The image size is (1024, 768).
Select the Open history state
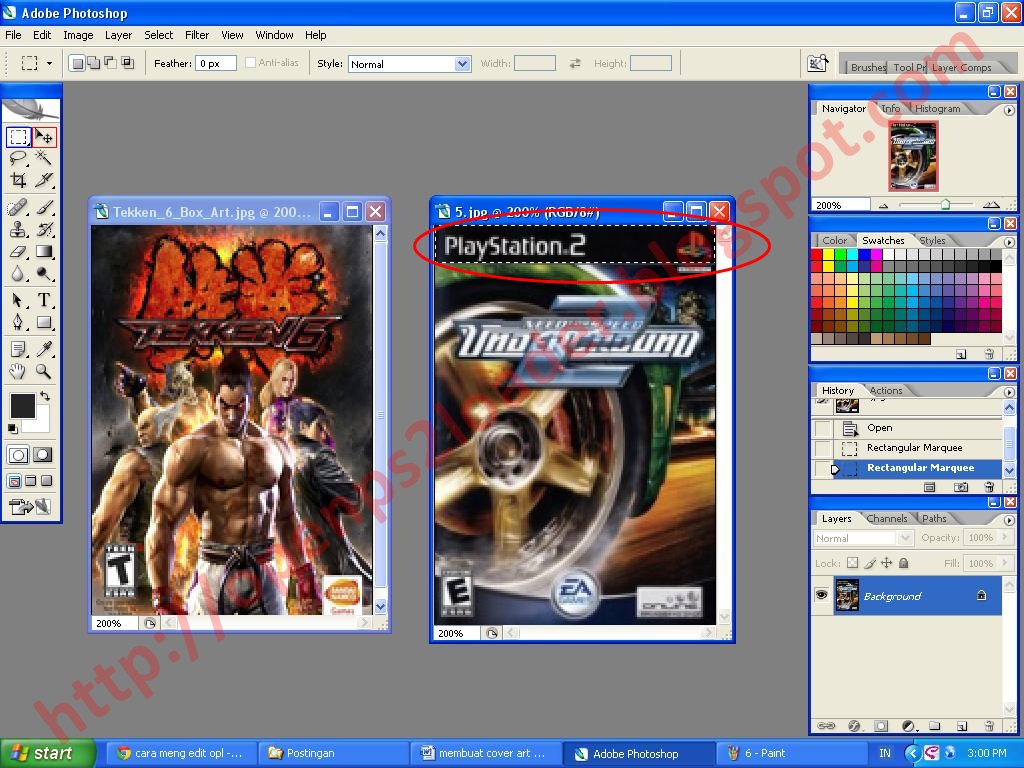point(918,428)
